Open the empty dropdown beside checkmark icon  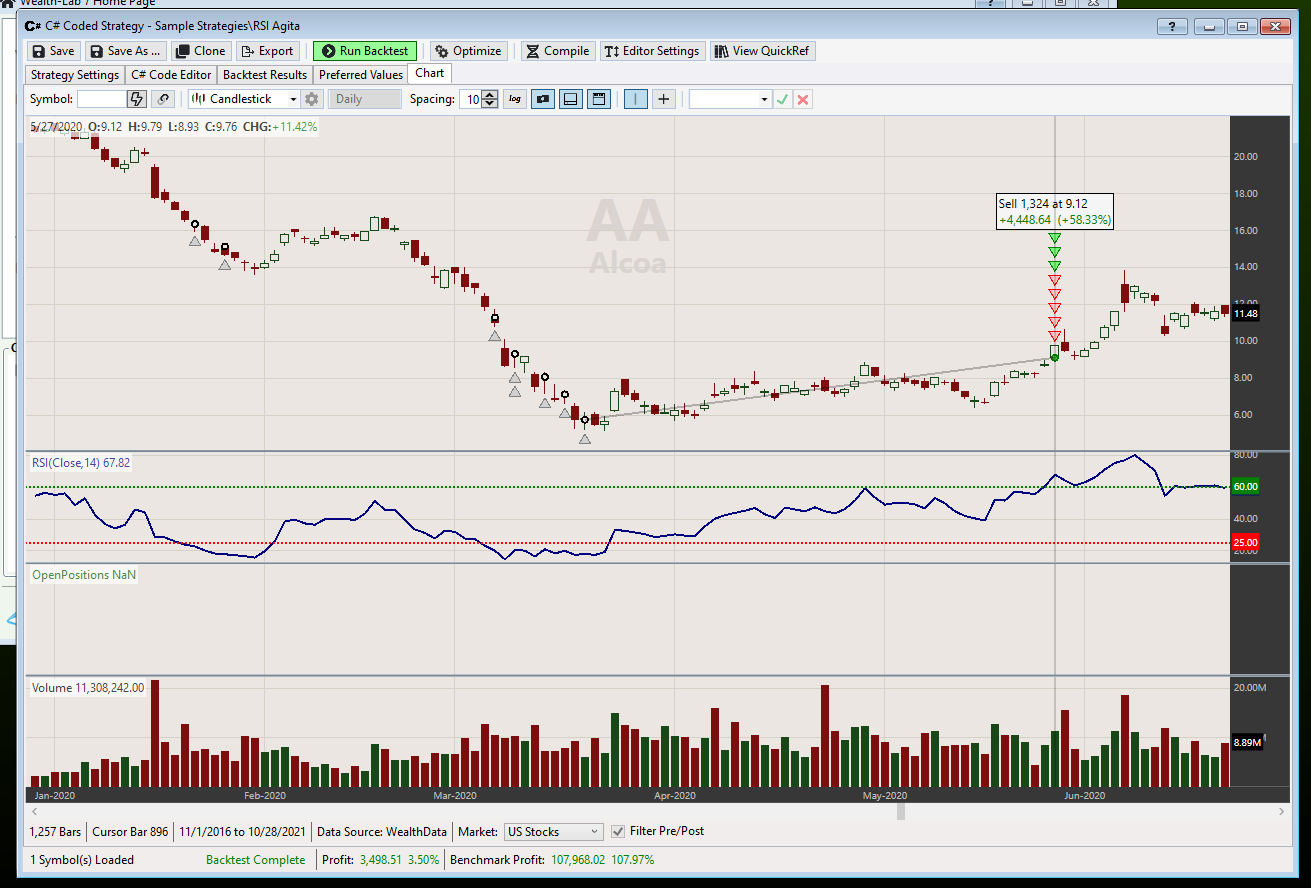730,99
